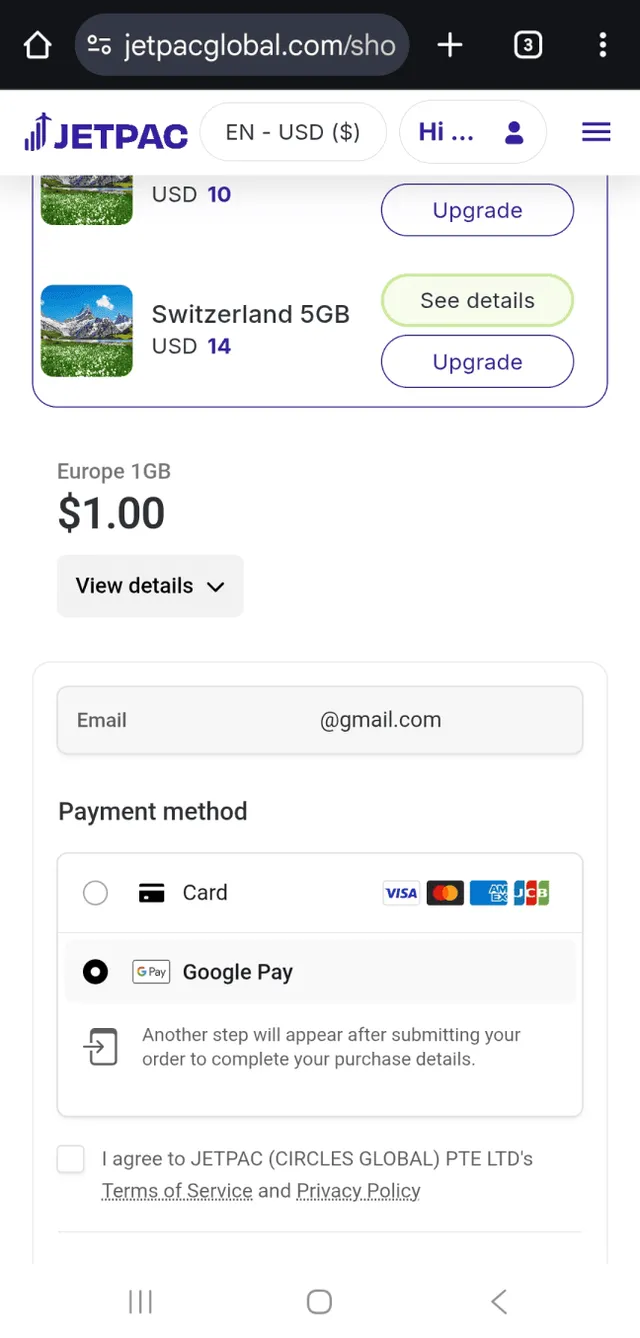The height and width of the screenshot is (1338, 640).
Task: Click See details for Switzerland 5GB
Action: (477, 300)
